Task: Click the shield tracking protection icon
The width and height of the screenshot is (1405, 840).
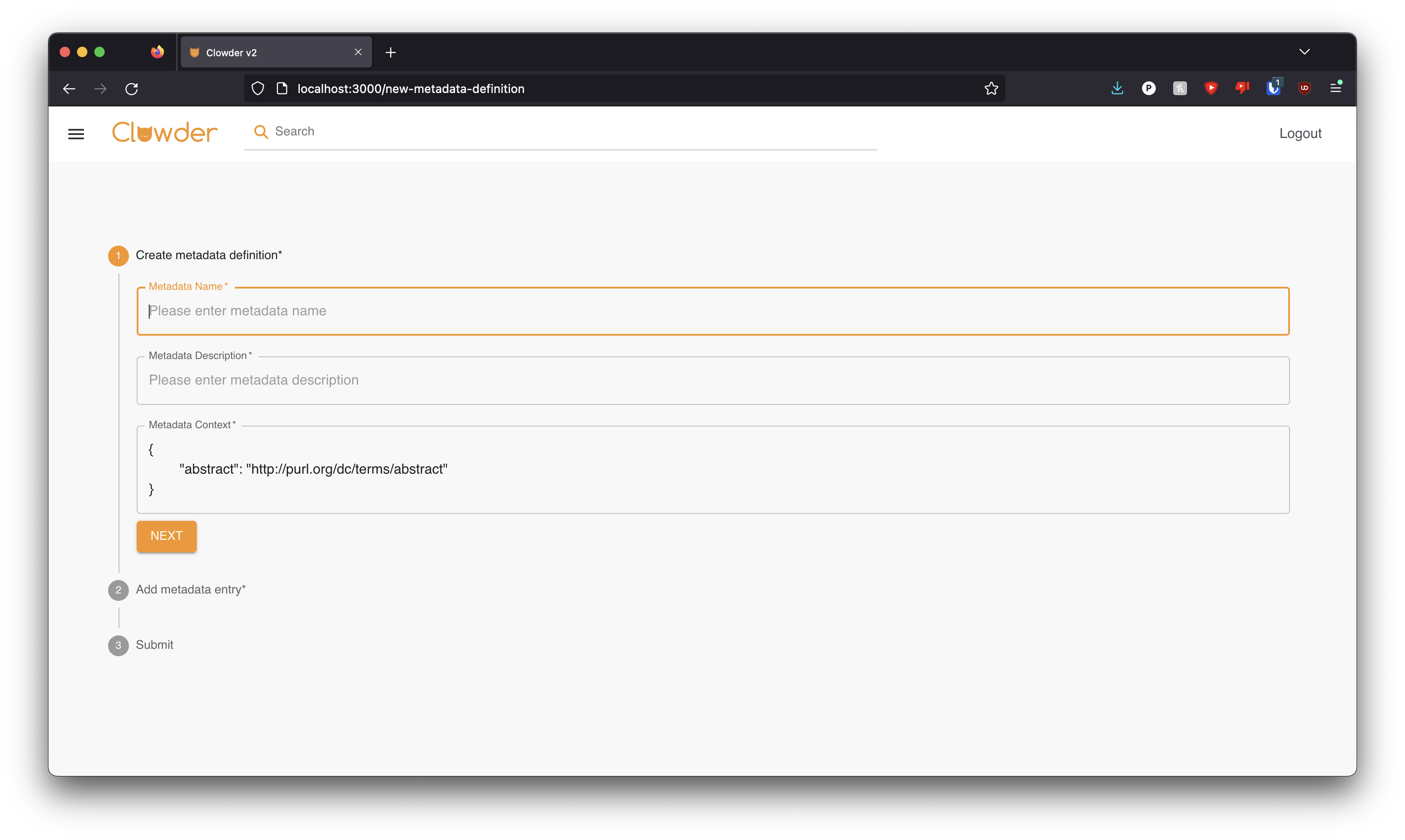Action: point(257,89)
